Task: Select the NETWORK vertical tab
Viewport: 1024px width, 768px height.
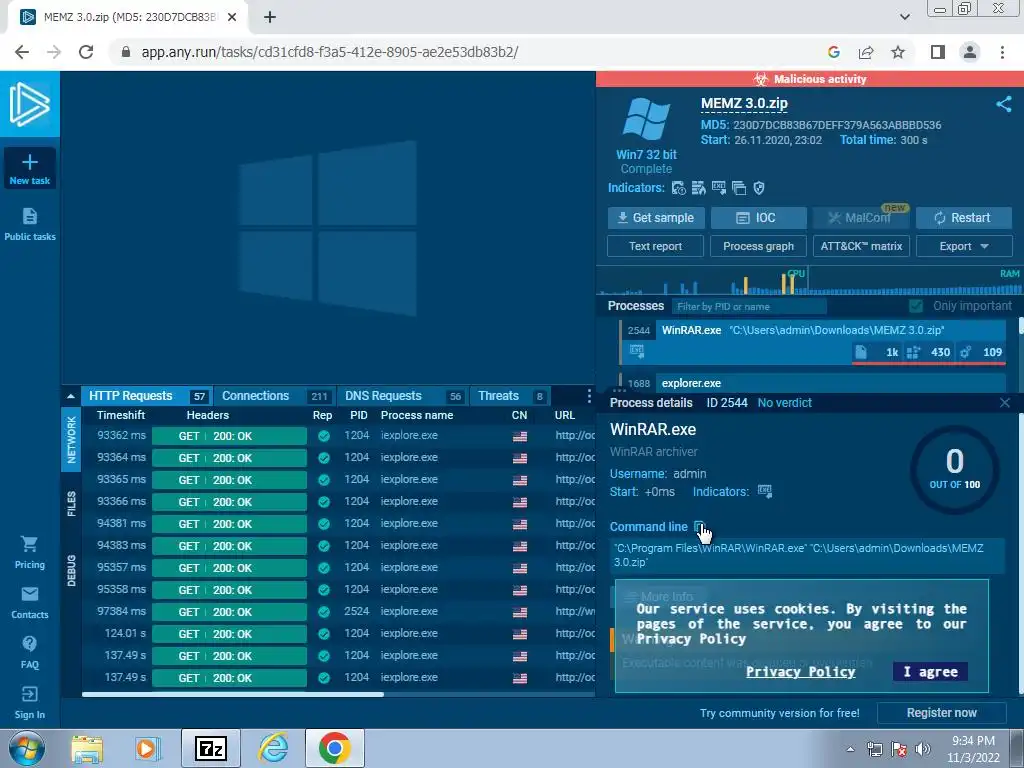Action: tap(71, 440)
